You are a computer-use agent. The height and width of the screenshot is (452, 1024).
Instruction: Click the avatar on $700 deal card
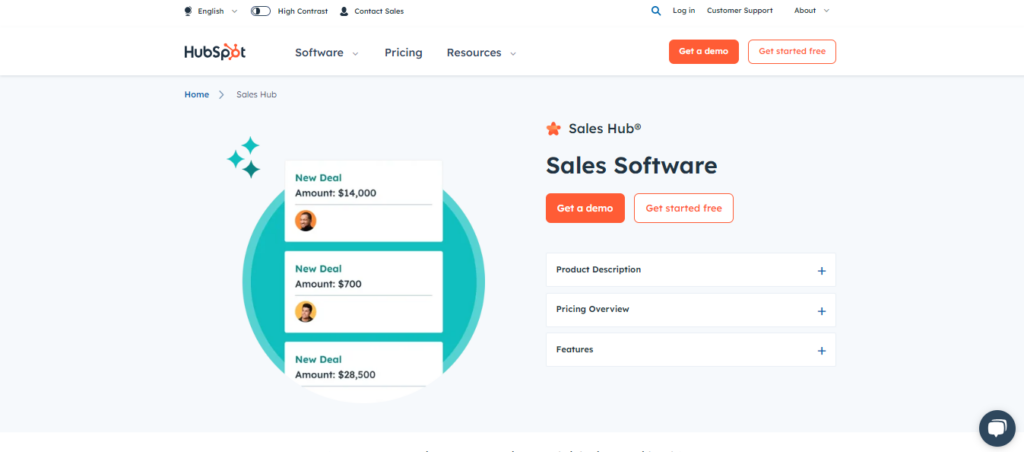(306, 311)
